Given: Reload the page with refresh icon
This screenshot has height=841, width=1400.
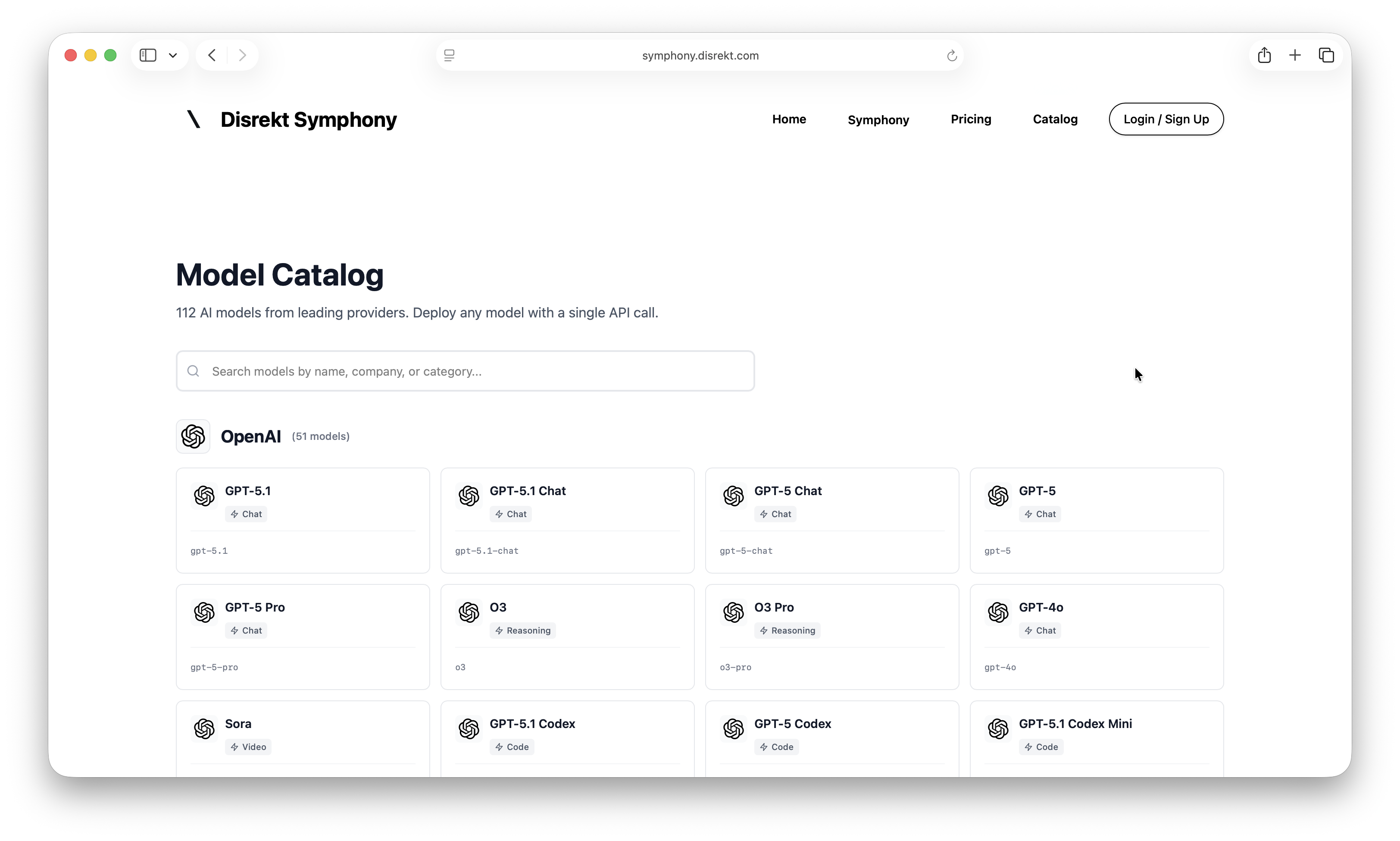Looking at the screenshot, I should [951, 56].
